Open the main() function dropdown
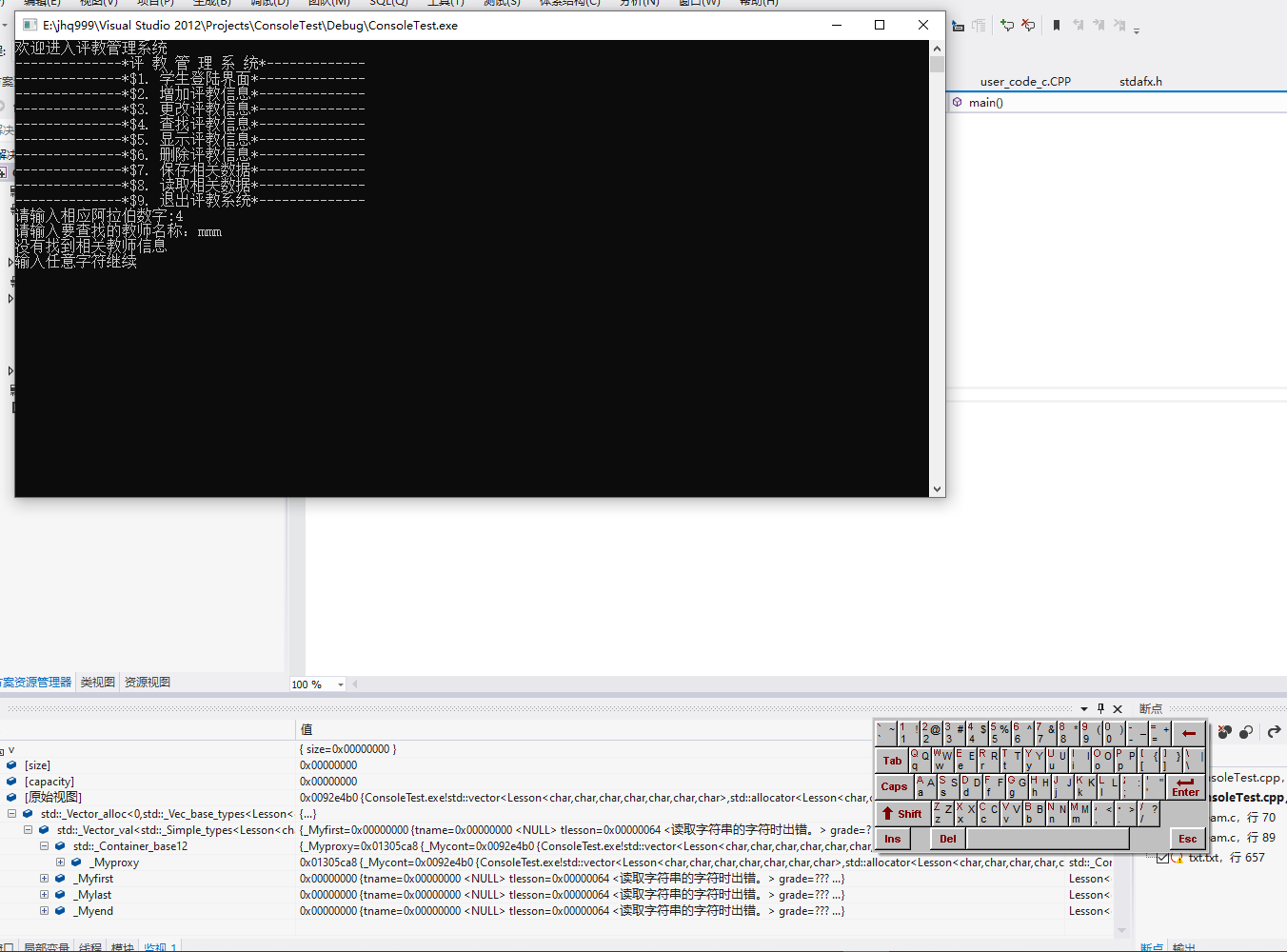 pos(1118,103)
